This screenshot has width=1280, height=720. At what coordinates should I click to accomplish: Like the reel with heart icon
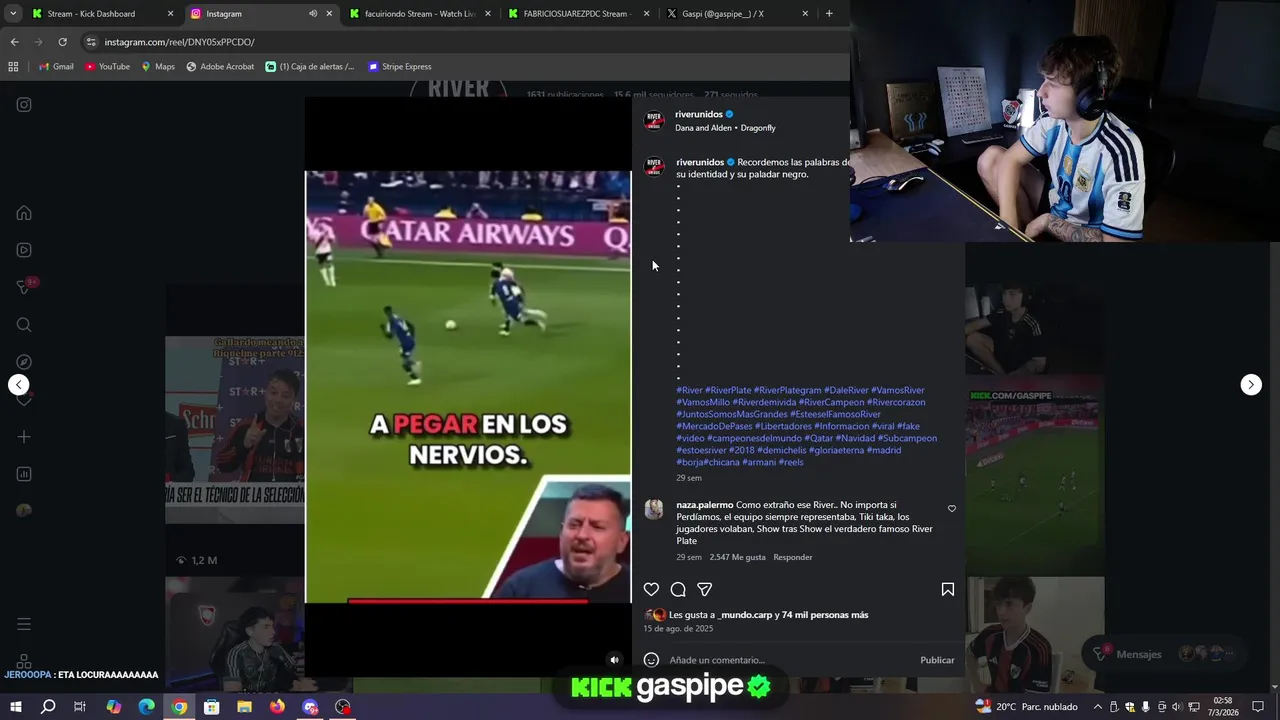tap(651, 590)
